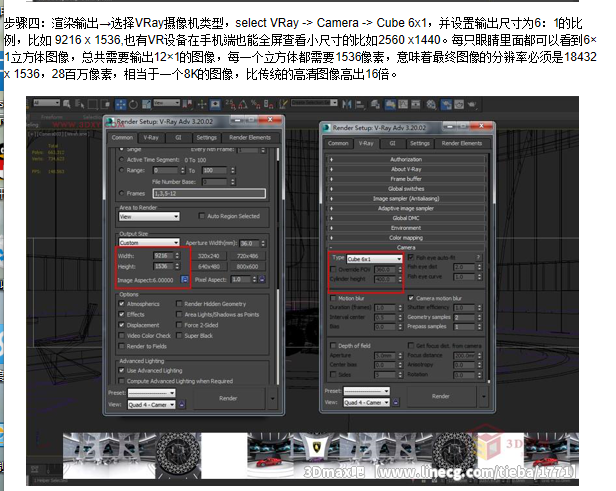Toggle Angle Snap icon
This screenshot has height=491, width=616.
pyautogui.click(x=243, y=104)
